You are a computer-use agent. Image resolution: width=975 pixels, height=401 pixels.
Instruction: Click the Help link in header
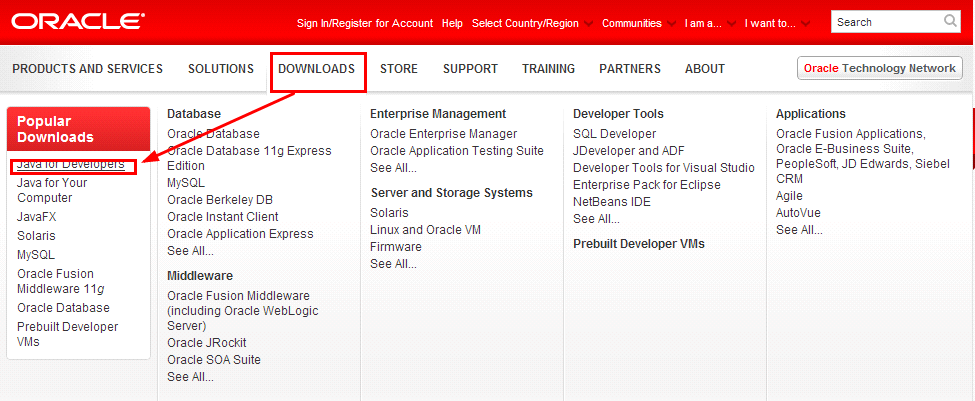452,24
